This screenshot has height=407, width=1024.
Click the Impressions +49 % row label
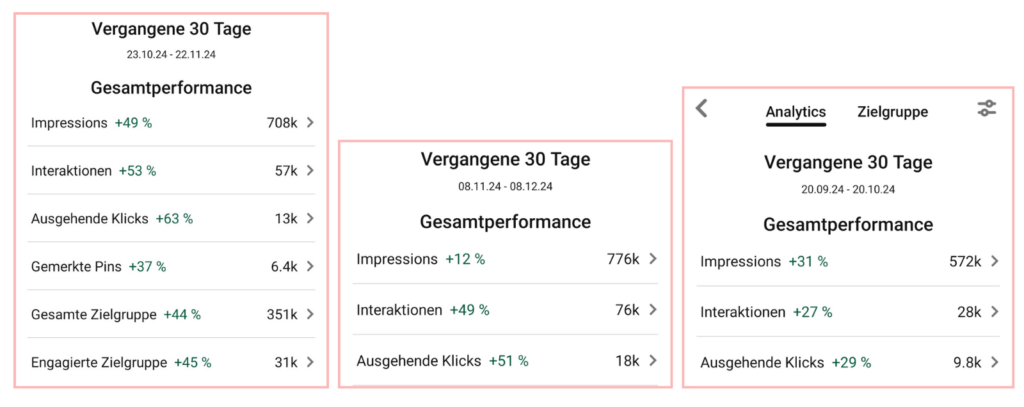(x=91, y=122)
